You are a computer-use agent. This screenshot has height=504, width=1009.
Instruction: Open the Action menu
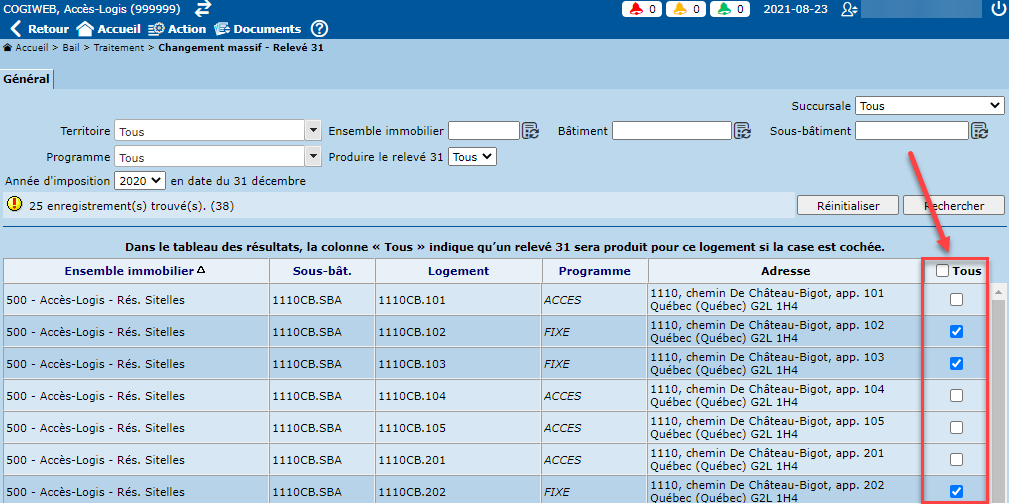point(177,29)
